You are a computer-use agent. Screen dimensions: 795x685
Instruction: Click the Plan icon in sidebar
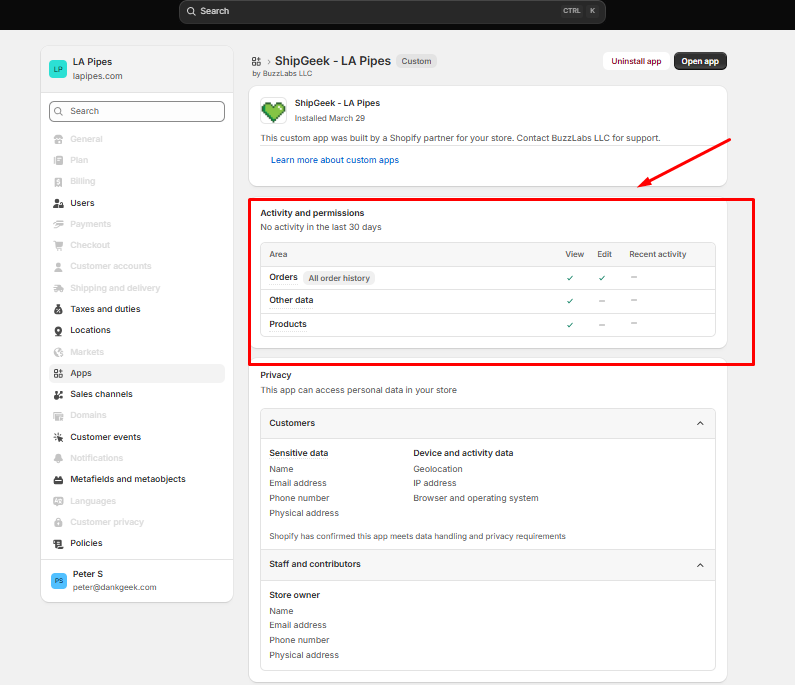58,160
